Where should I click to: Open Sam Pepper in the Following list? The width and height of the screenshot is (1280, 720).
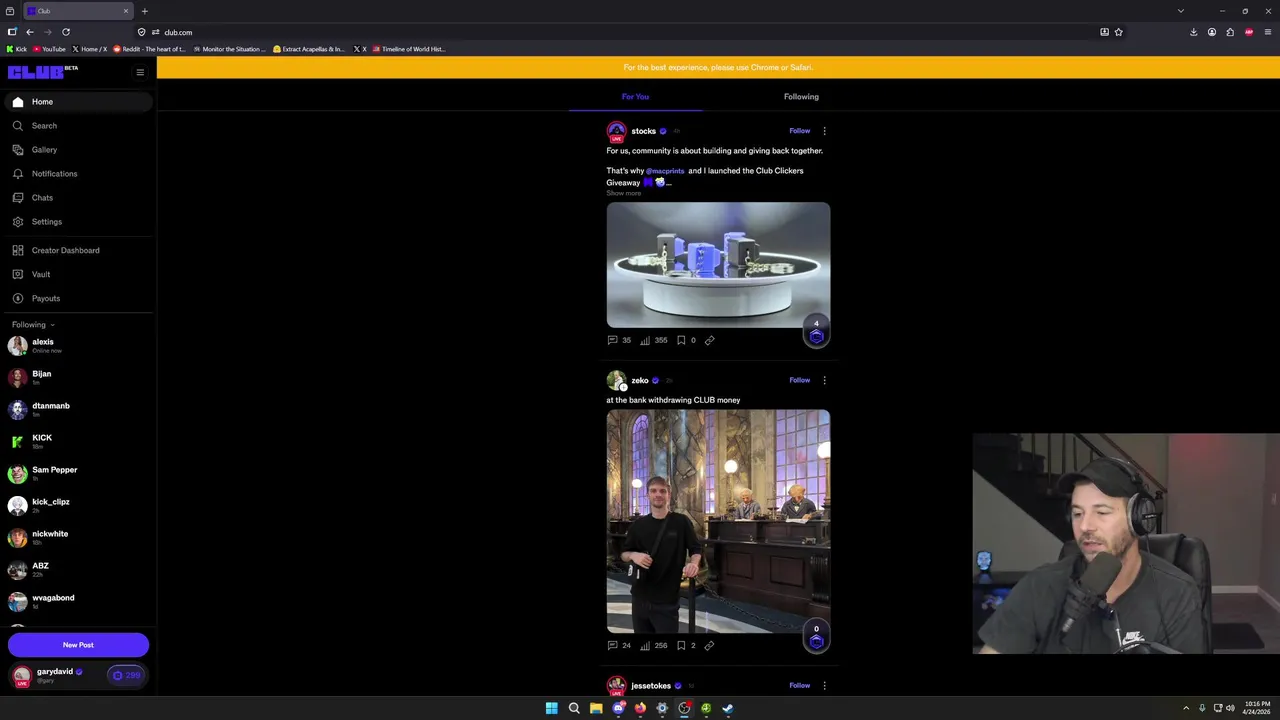pyautogui.click(x=77, y=474)
